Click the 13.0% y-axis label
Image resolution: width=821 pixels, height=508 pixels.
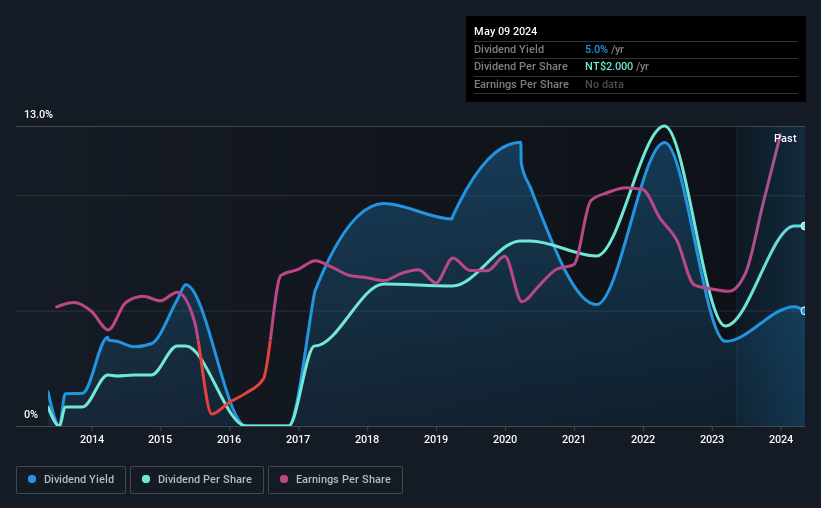pyautogui.click(x=39, y=115)
